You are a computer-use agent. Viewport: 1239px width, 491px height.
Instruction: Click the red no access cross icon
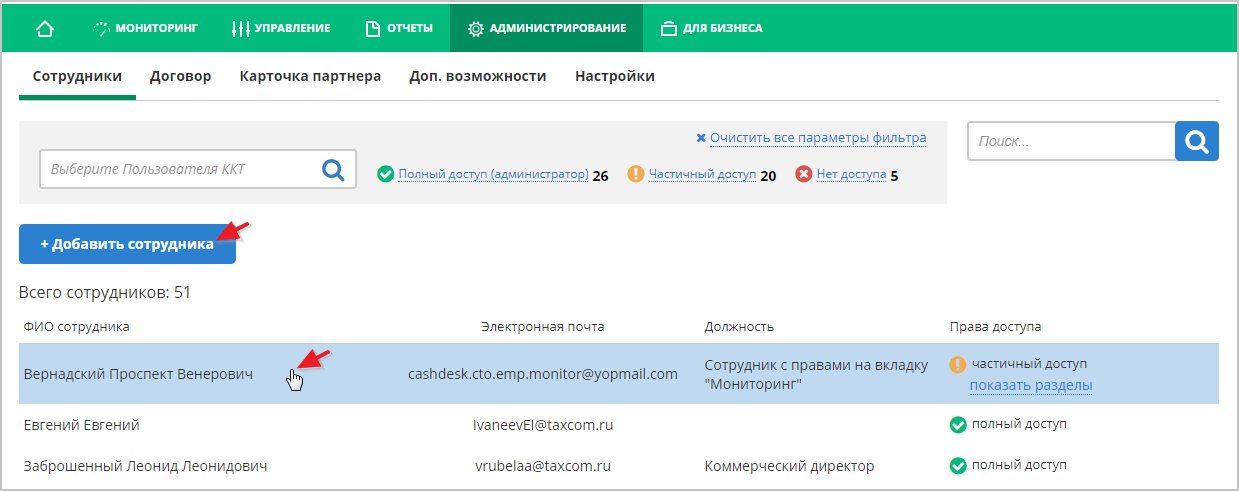(803, 175)
